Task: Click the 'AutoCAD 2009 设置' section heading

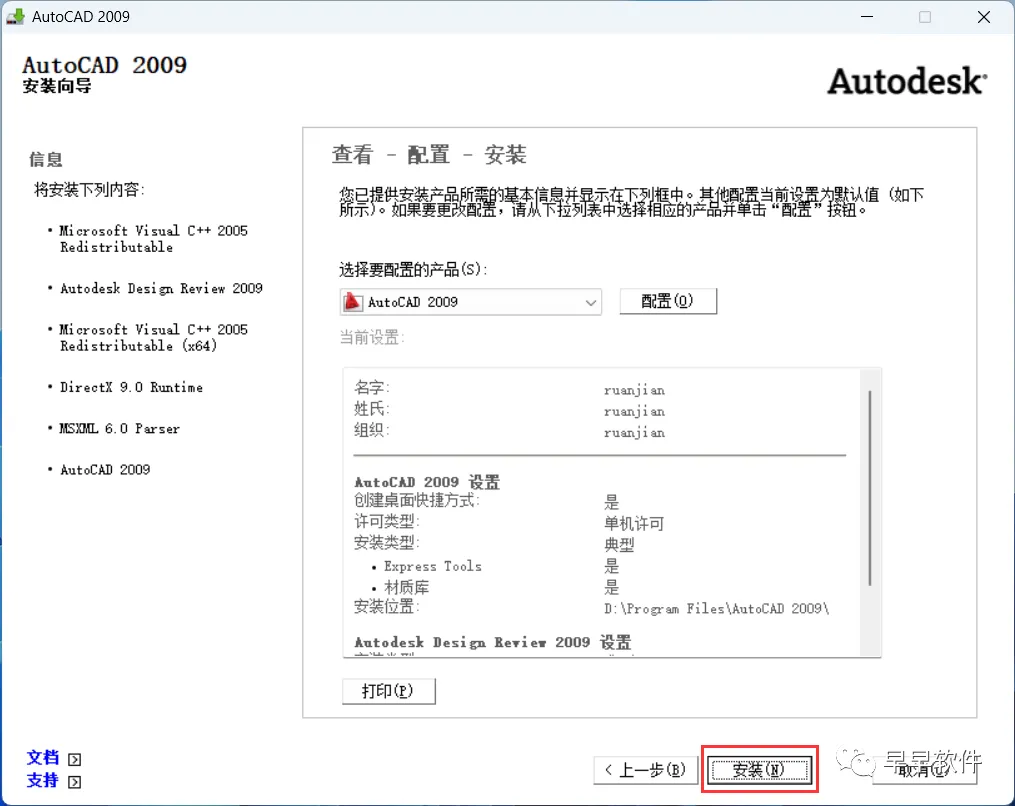Action: click(x=427, y=482)
